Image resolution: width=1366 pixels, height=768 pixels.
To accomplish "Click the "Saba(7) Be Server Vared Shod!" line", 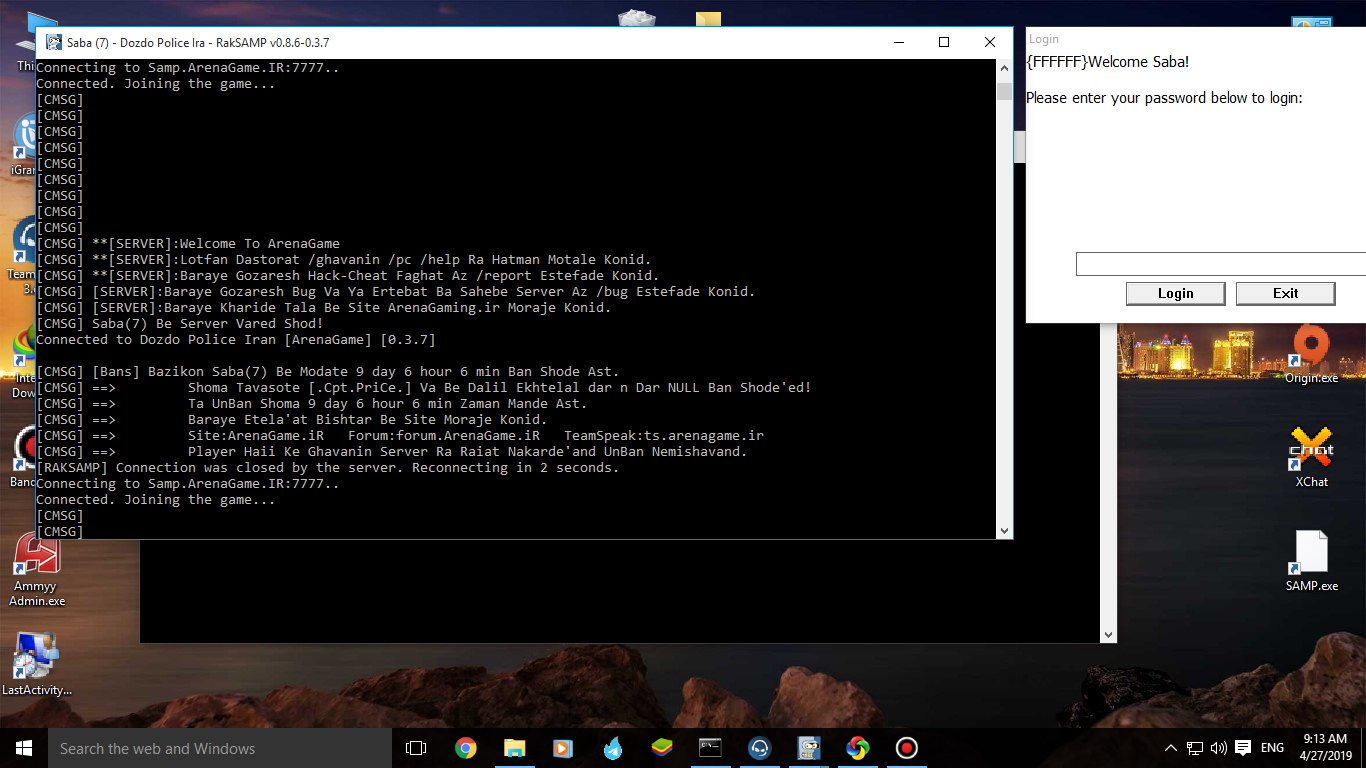I will [180, 323].
